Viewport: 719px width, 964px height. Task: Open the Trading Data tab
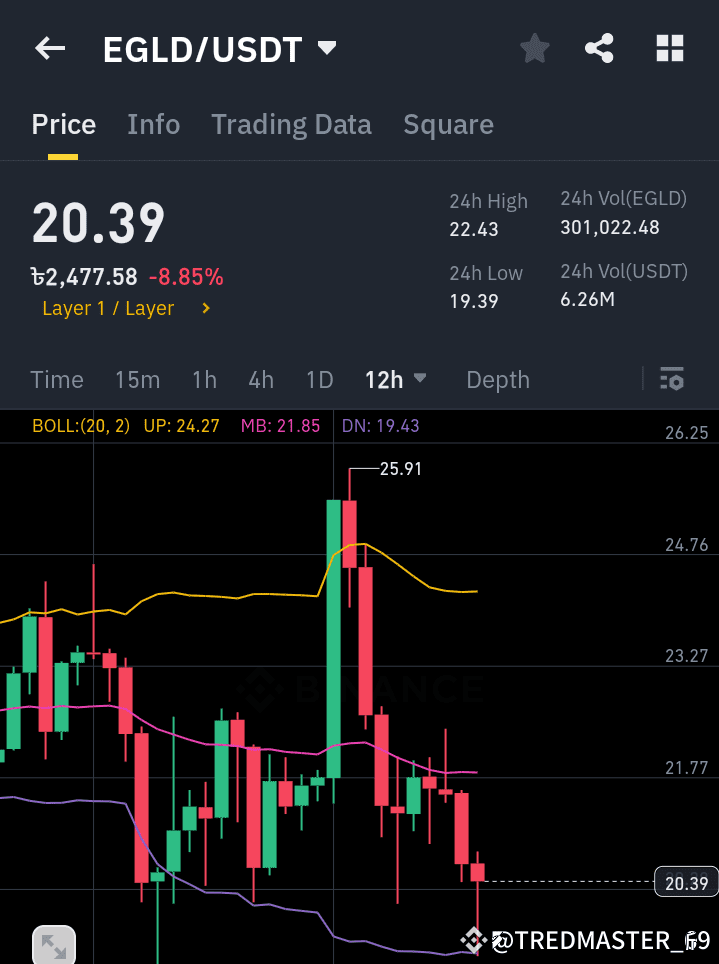(x=291, y=124)
